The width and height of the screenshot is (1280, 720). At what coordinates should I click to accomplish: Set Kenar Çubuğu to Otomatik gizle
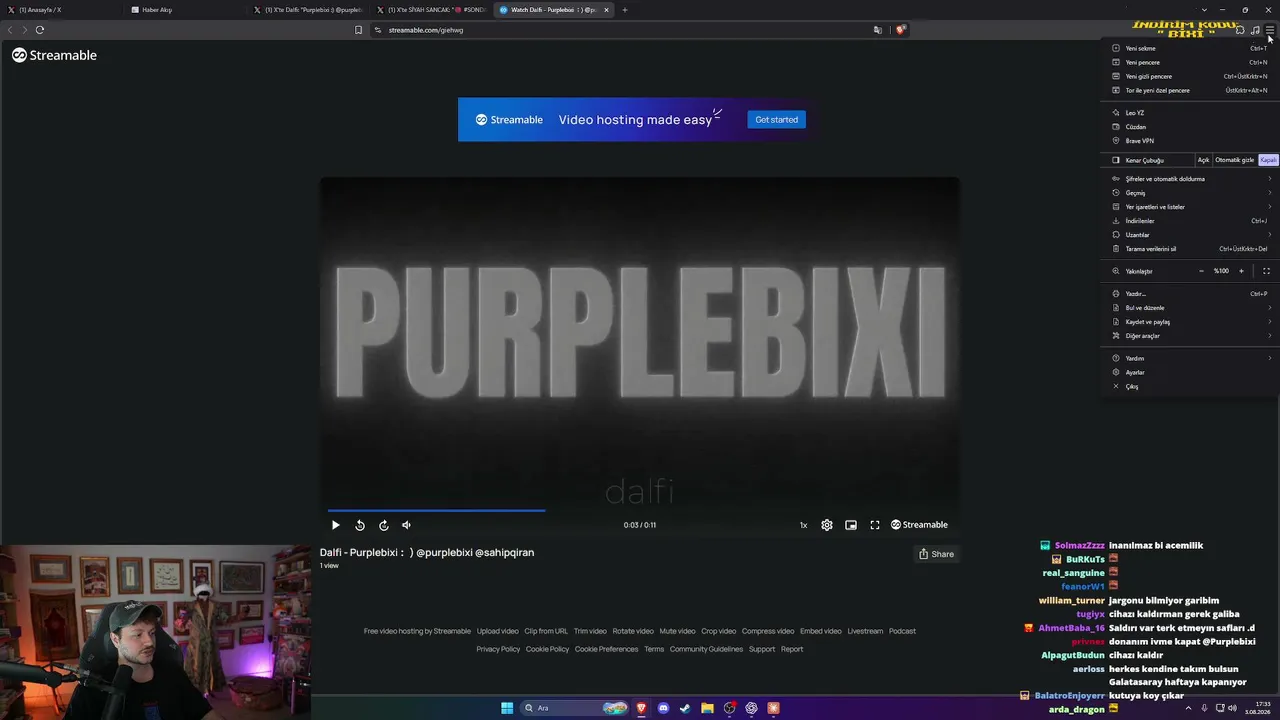1235,160
